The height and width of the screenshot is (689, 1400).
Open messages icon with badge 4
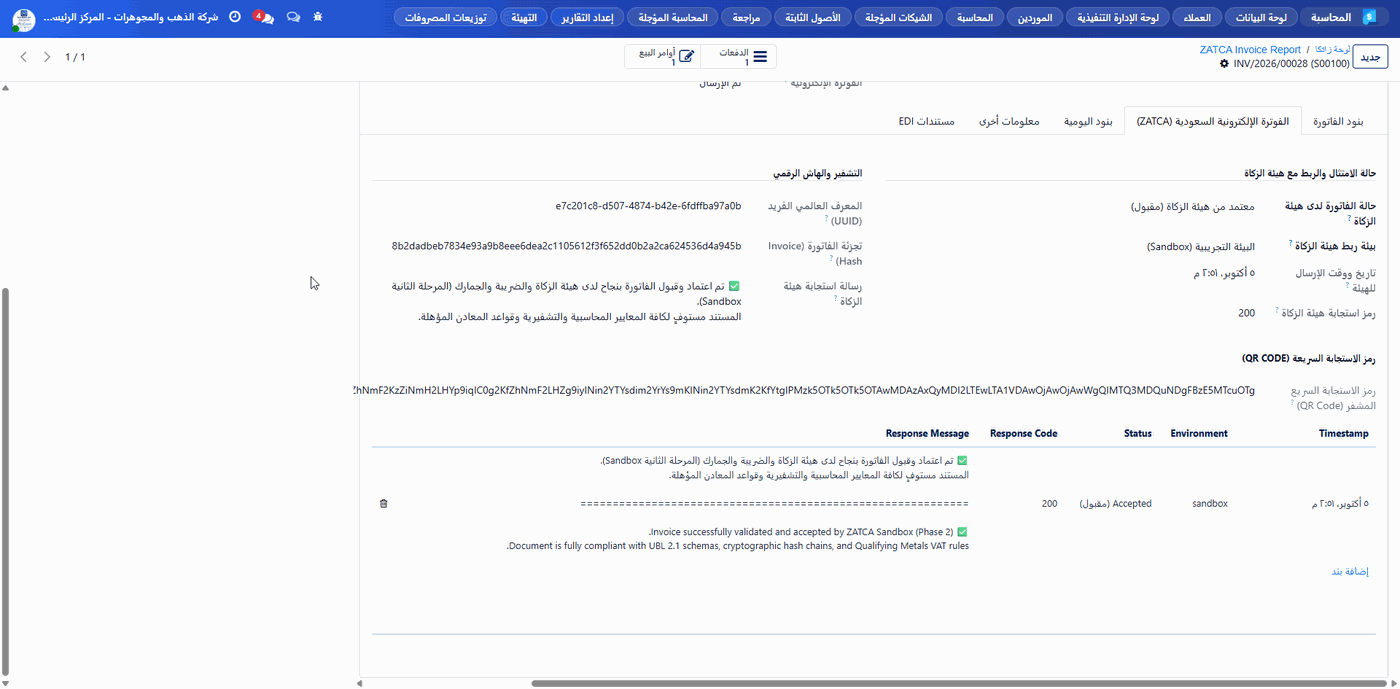[265, 17]
